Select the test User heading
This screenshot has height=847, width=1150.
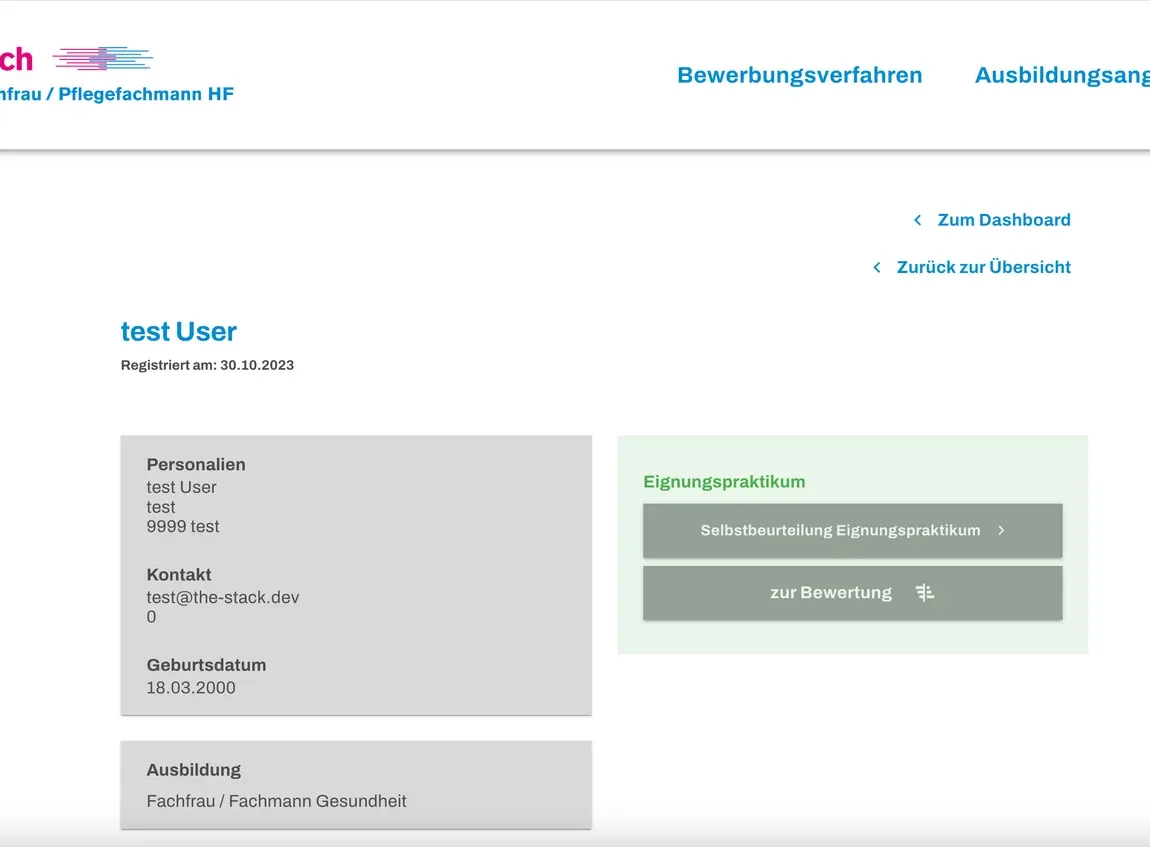178,331
